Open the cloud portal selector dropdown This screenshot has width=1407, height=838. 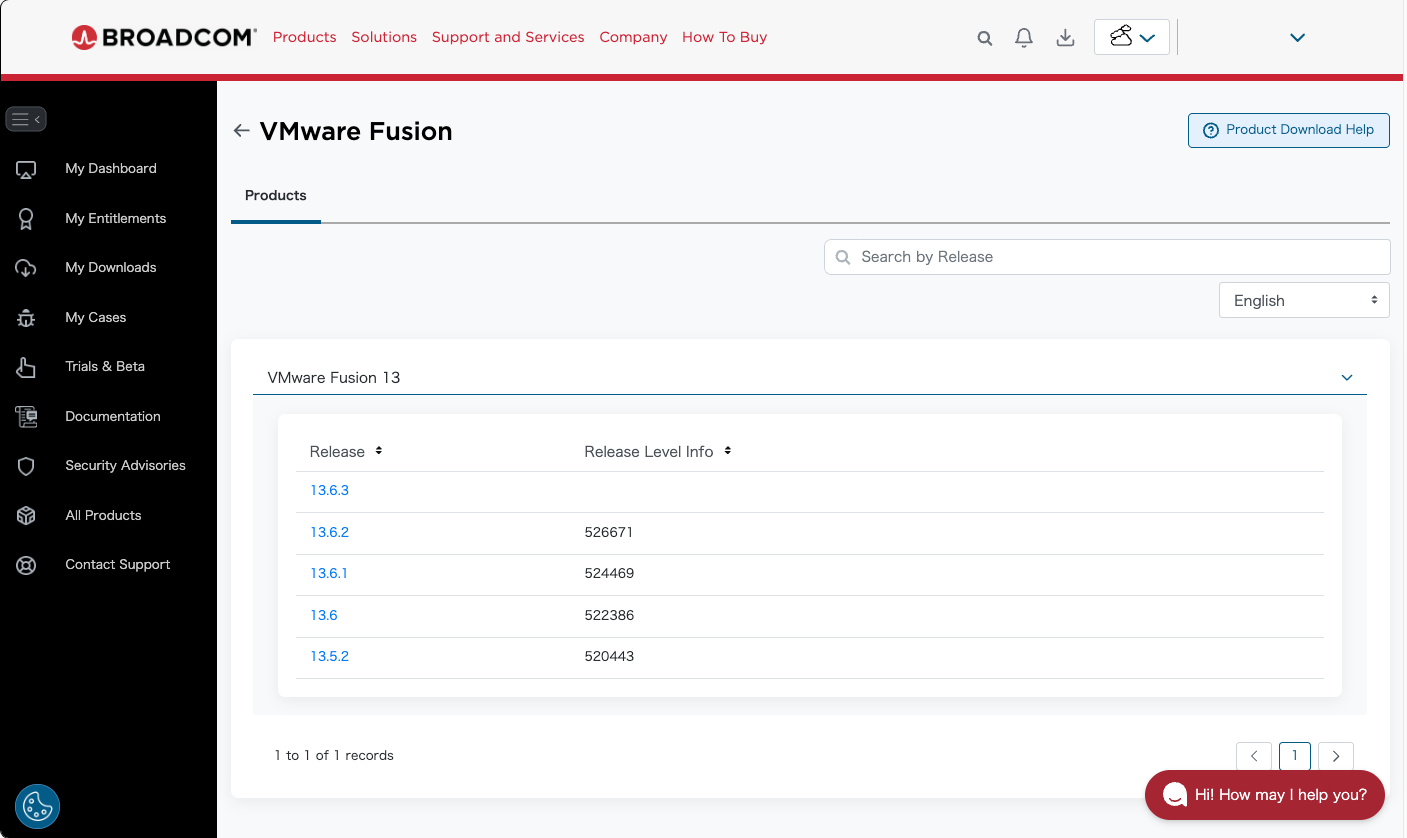tap(1131, 38)
